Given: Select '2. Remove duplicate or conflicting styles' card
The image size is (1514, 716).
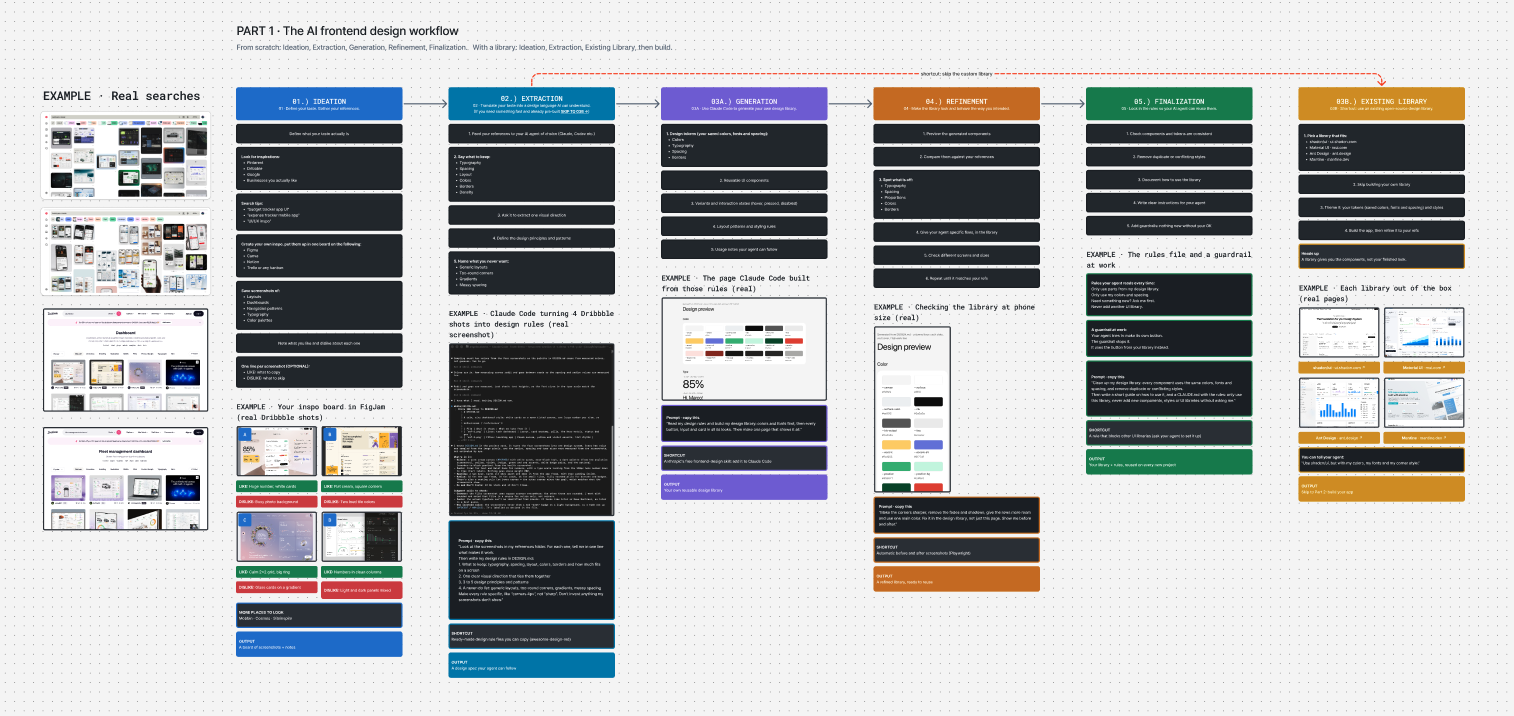Looking at the screenshot, I should [x=1169, y=156].
